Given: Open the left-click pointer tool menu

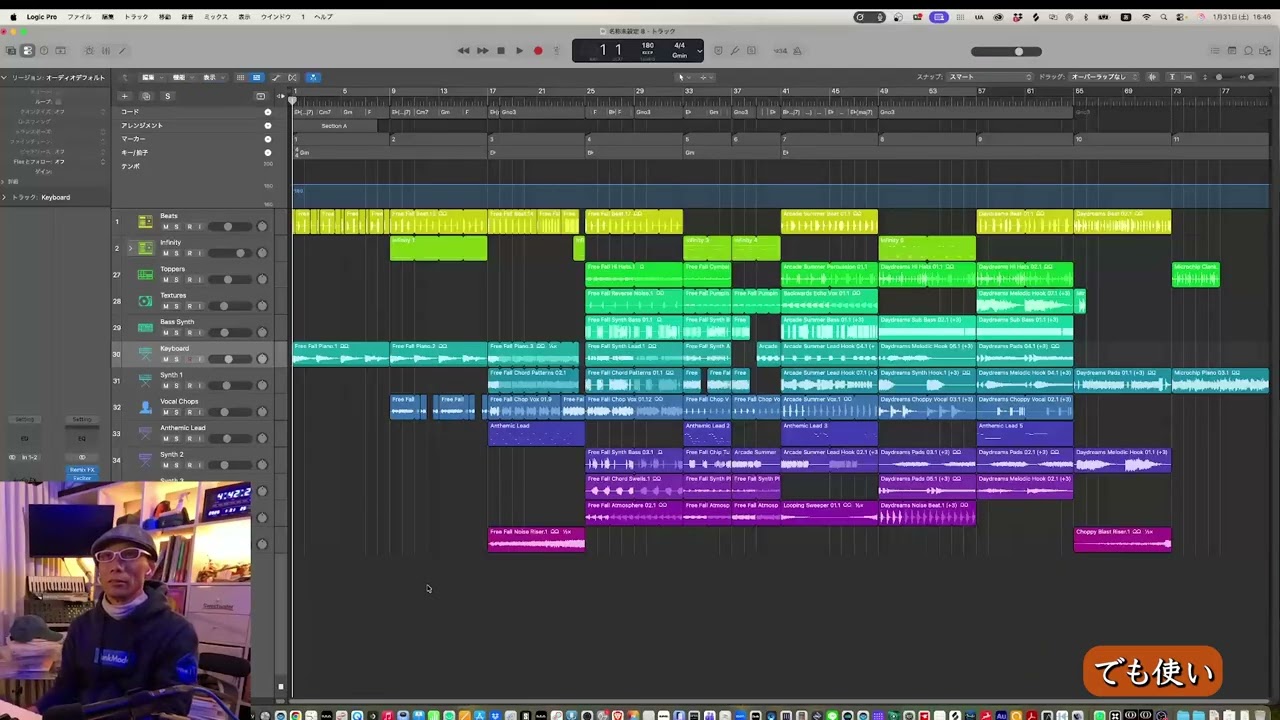Looking at the screenshot, I should (x=683, y=77).
